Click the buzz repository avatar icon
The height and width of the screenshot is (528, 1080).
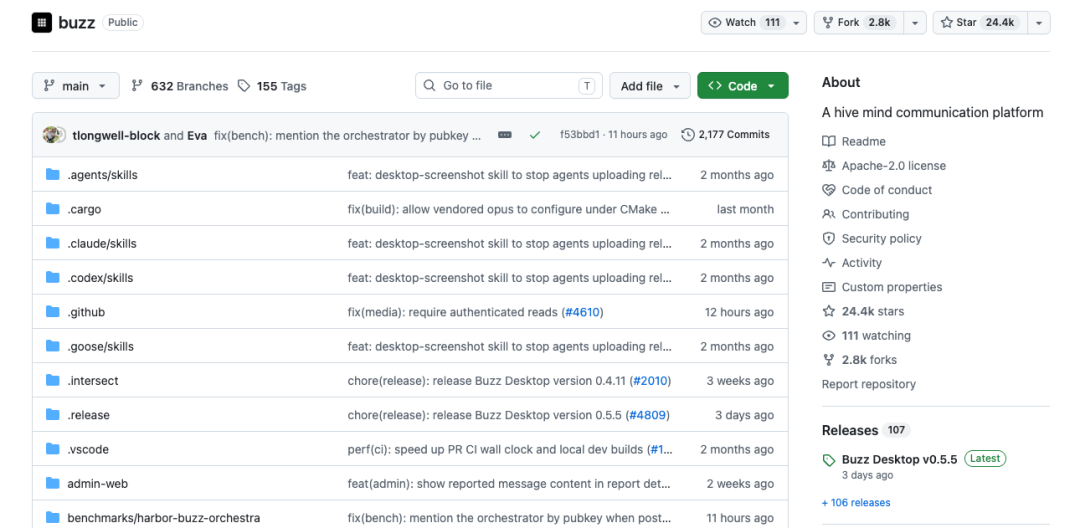[41, 23]
